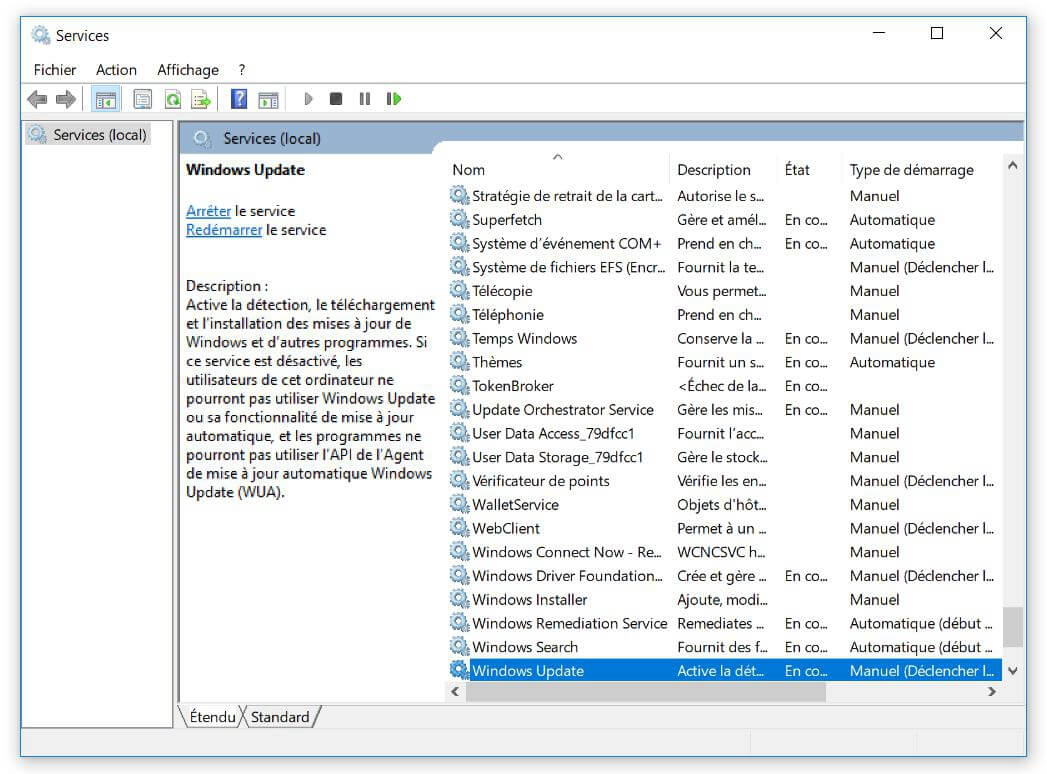The width and height of the screenshot is (1047, 774).
Task: Export the list using the toolbar icon
Action: 201,100
